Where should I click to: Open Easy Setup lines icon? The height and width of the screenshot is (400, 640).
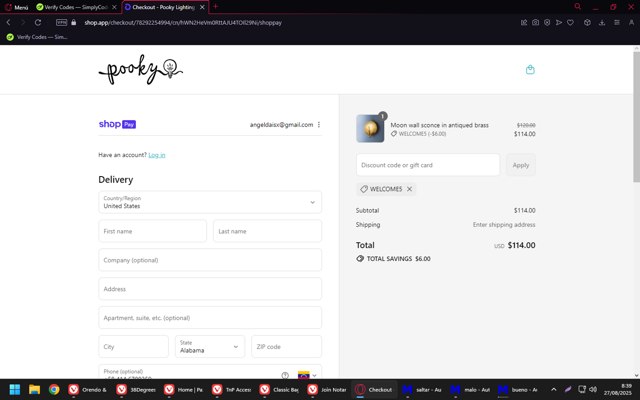coord(616,22)
